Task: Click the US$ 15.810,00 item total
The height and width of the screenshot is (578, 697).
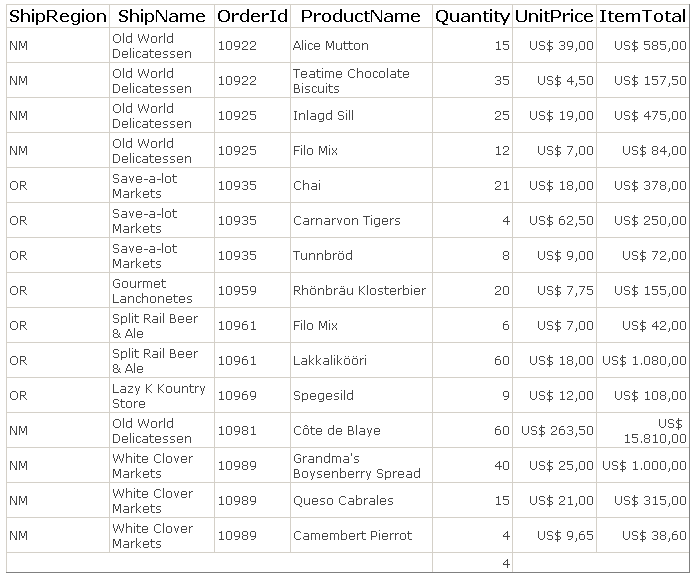Action: (x=650, y=431)
